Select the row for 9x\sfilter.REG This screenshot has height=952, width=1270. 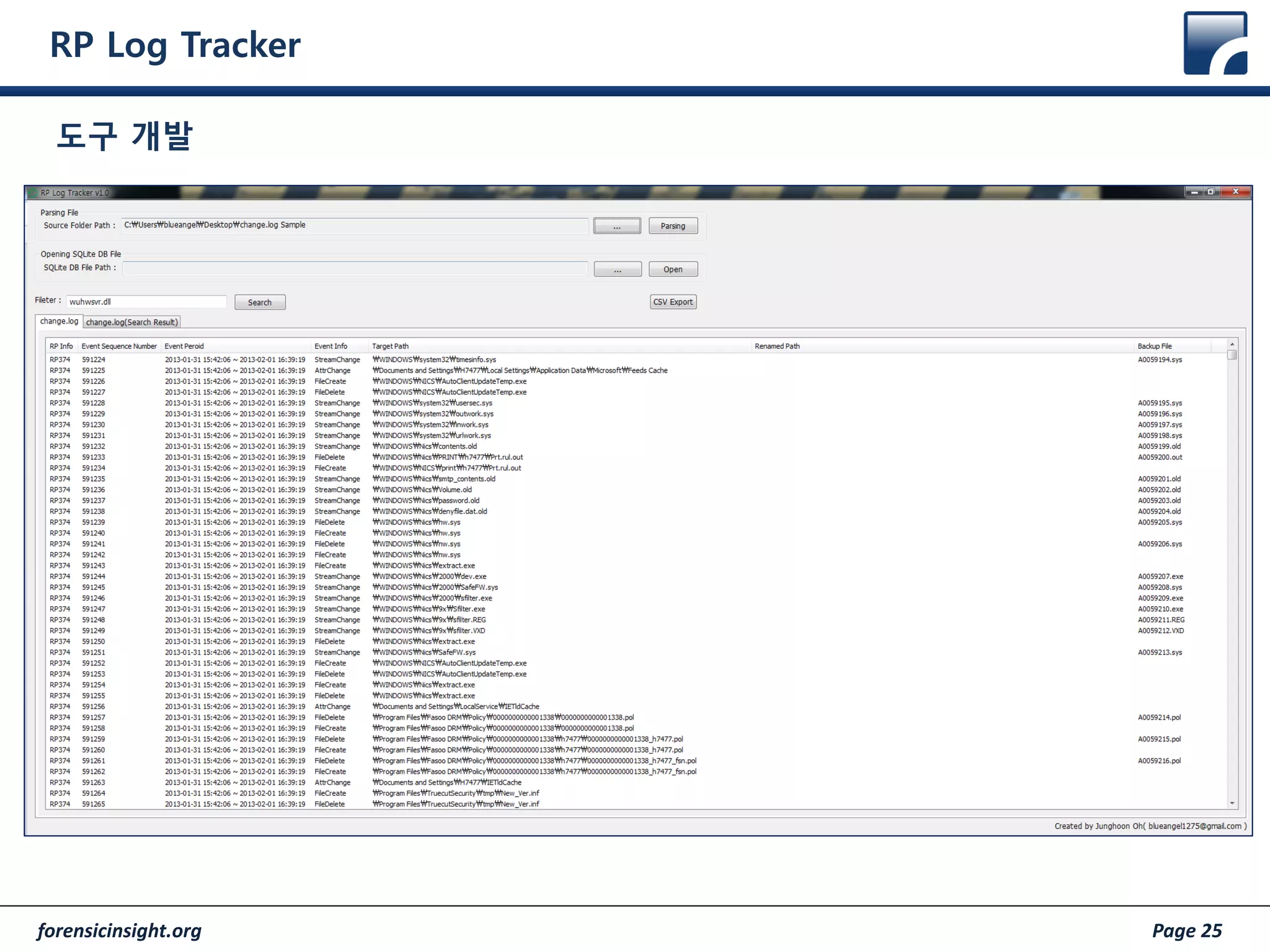pos(636,620)
